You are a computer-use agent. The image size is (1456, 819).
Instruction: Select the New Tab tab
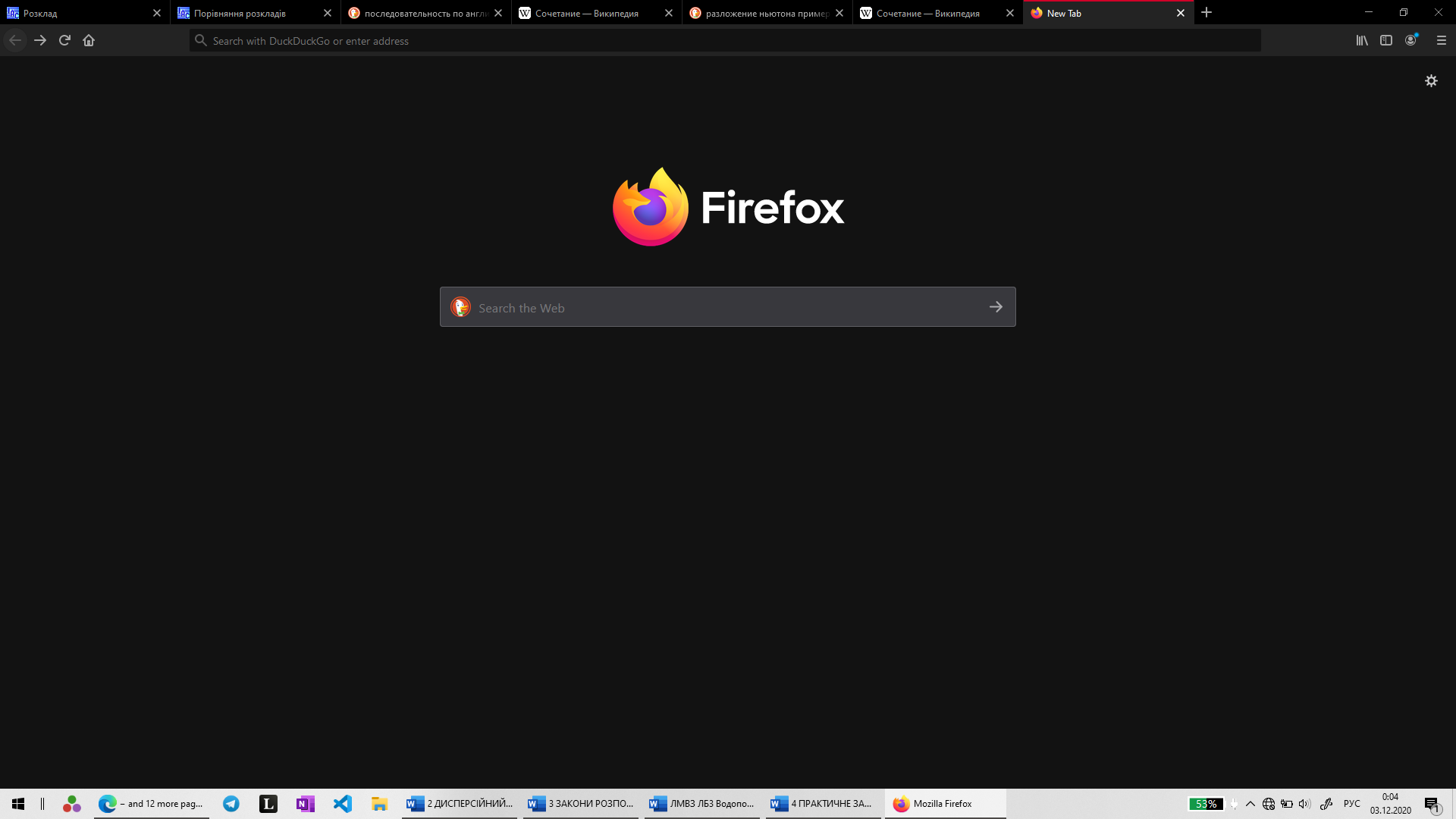(1109, 13)
